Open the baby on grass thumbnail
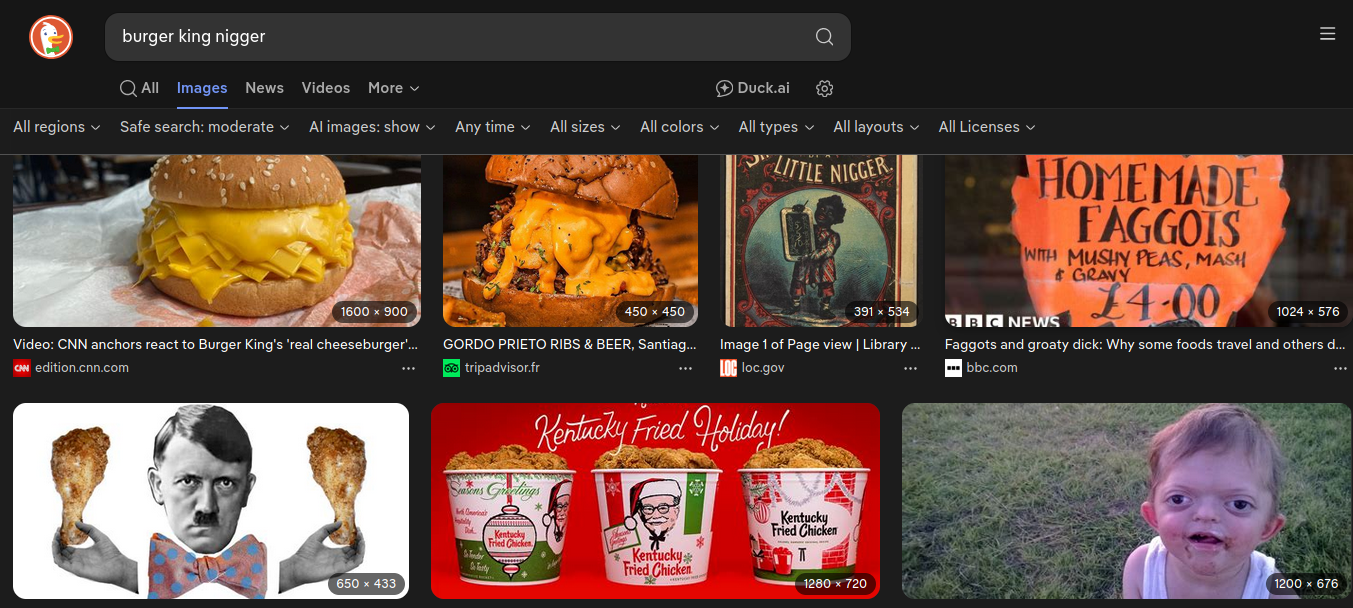The width and height of the screenshot is (1353, 608). (x=1127, y=501)
